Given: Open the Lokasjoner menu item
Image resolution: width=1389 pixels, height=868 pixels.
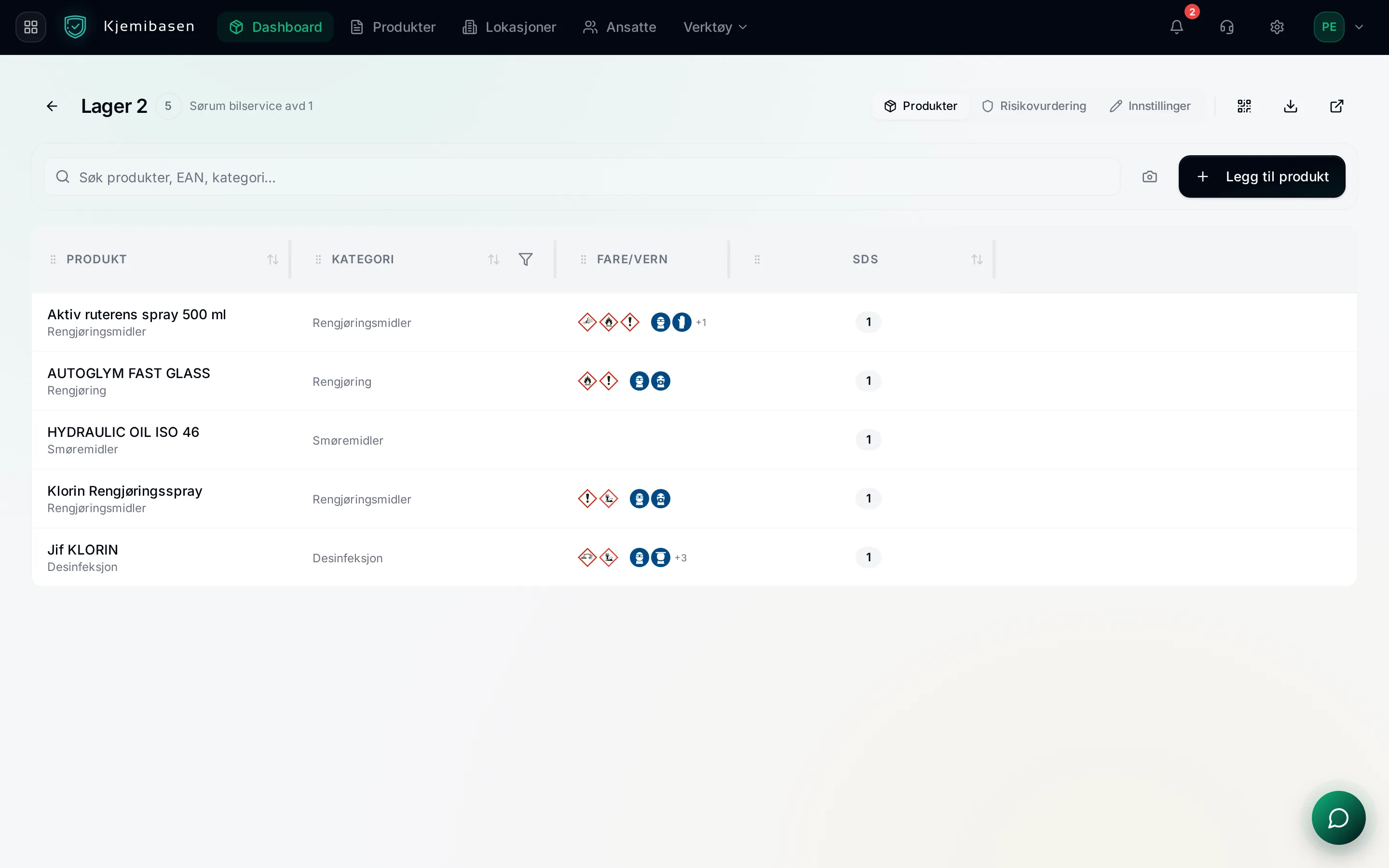Looking at the screenshot, I should 509,27.
